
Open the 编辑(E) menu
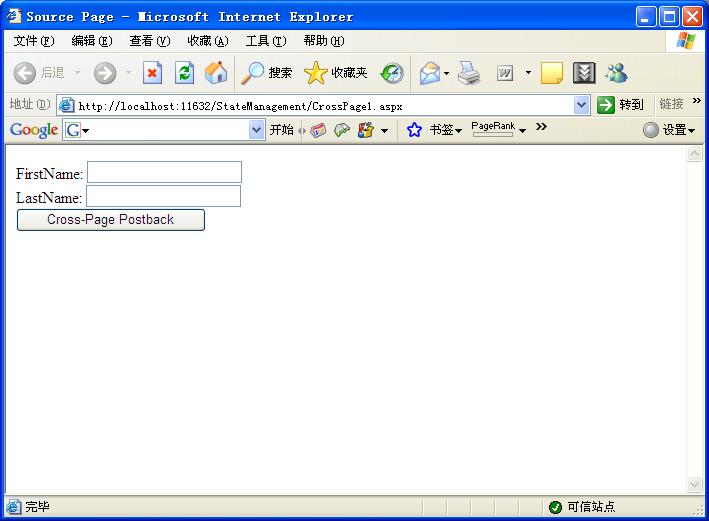coord(92,41)
